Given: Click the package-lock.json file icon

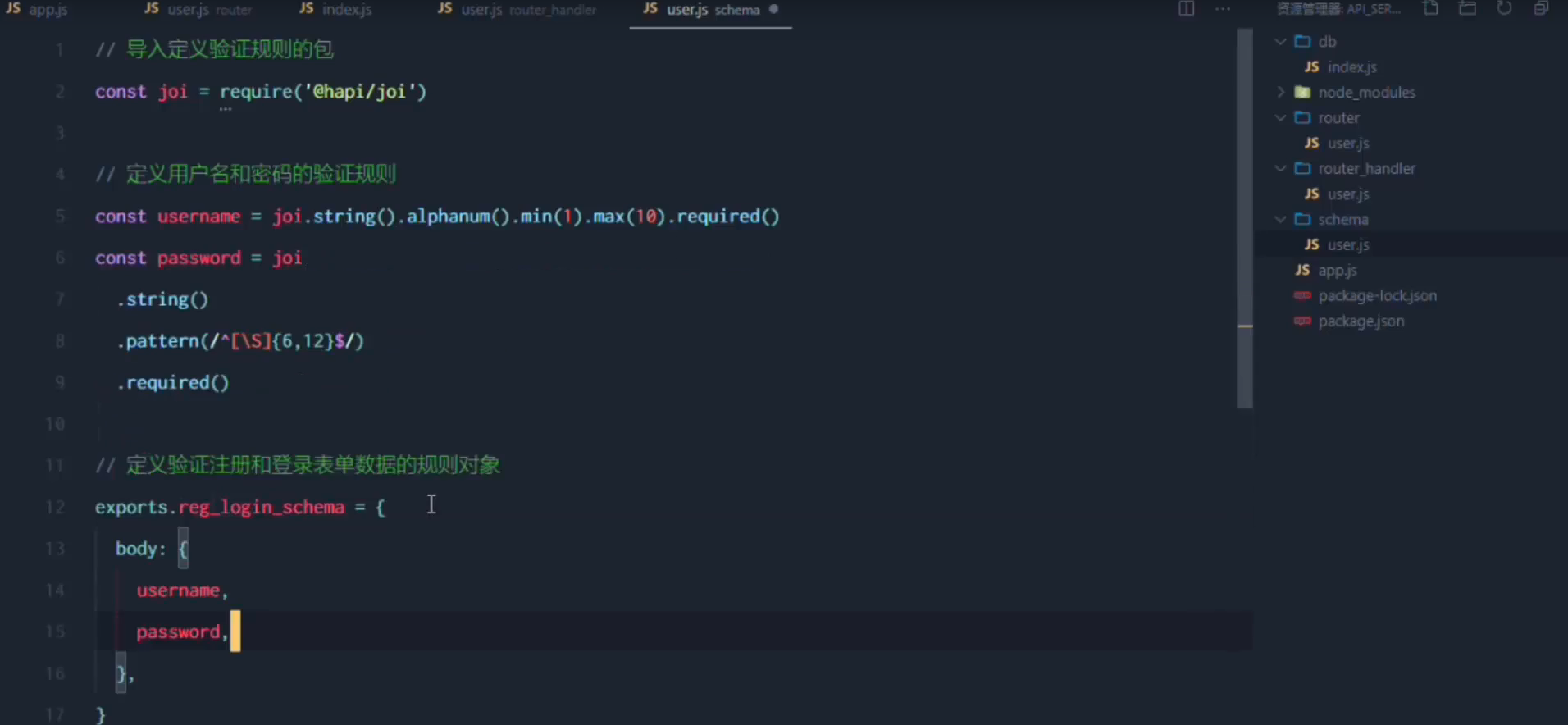Looking at the screenshot, I should pos(1302,295).
